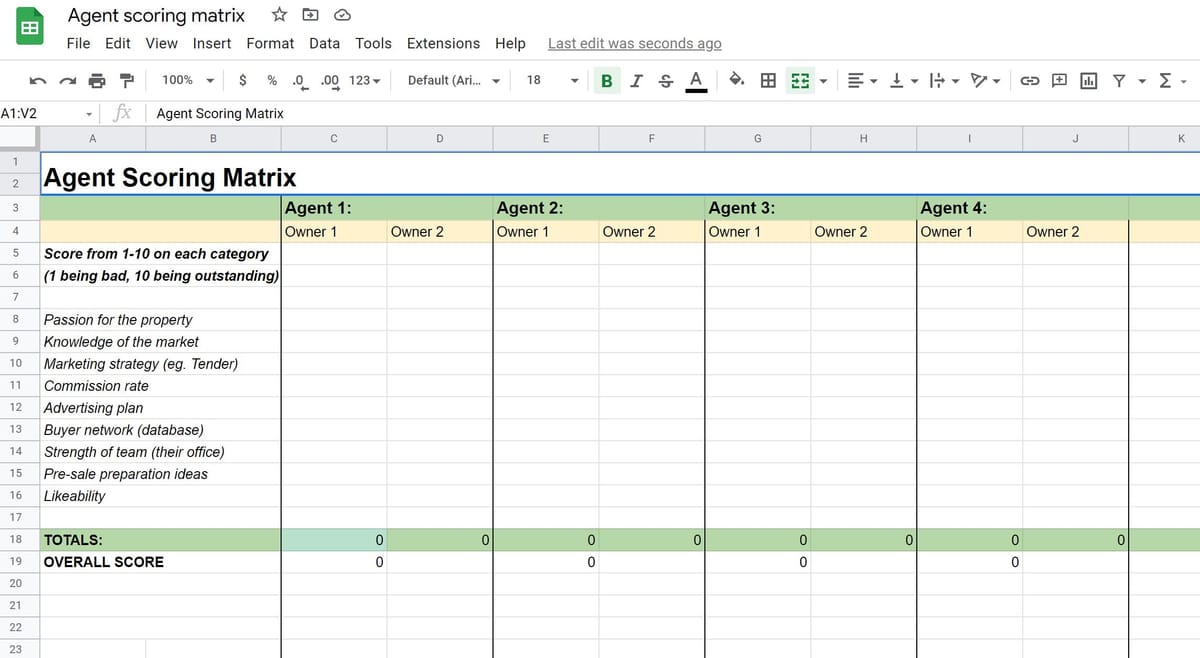Open the borders tool

(x=766, y=80)
